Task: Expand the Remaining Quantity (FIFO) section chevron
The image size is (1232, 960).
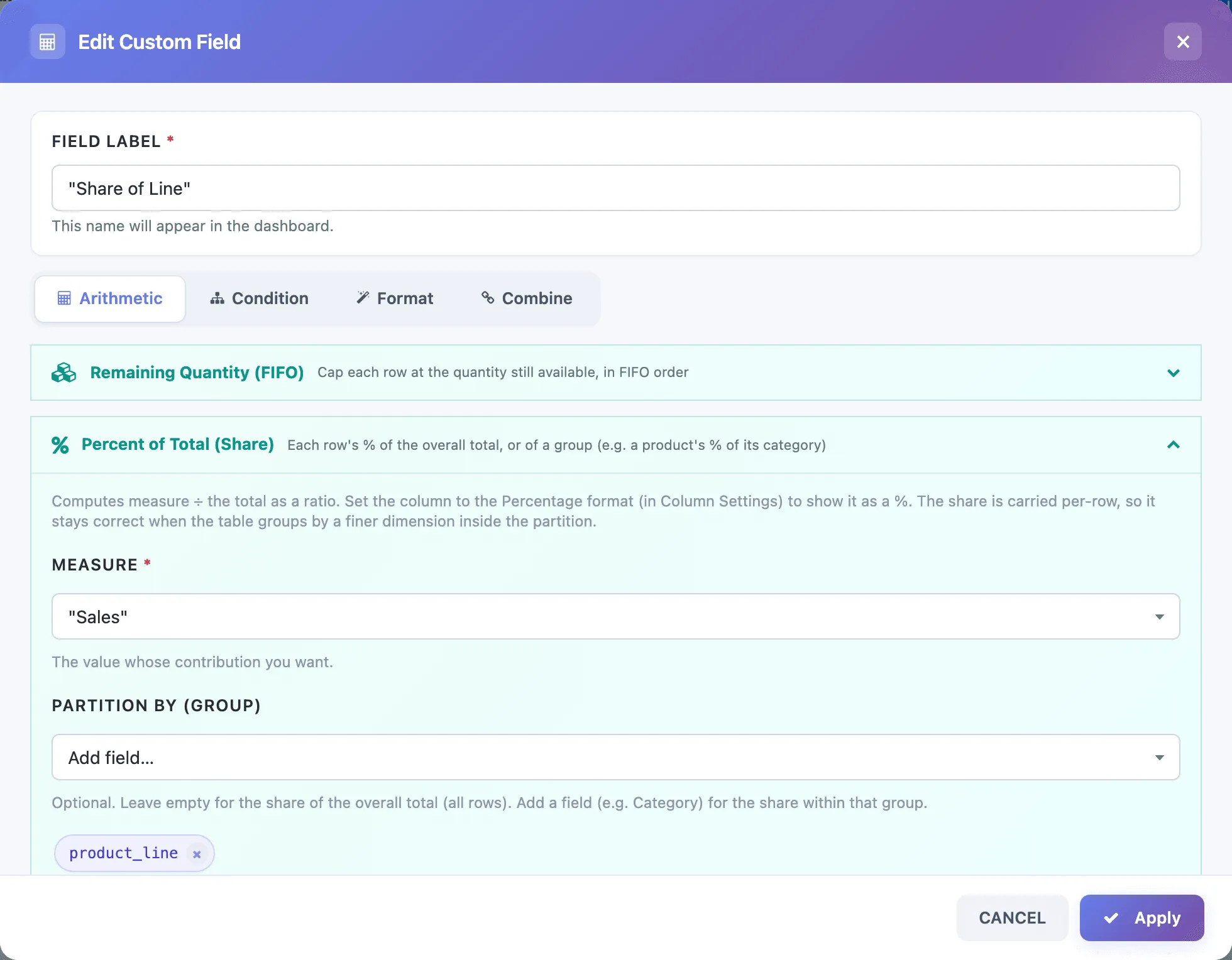Action: pos(1173,373)
